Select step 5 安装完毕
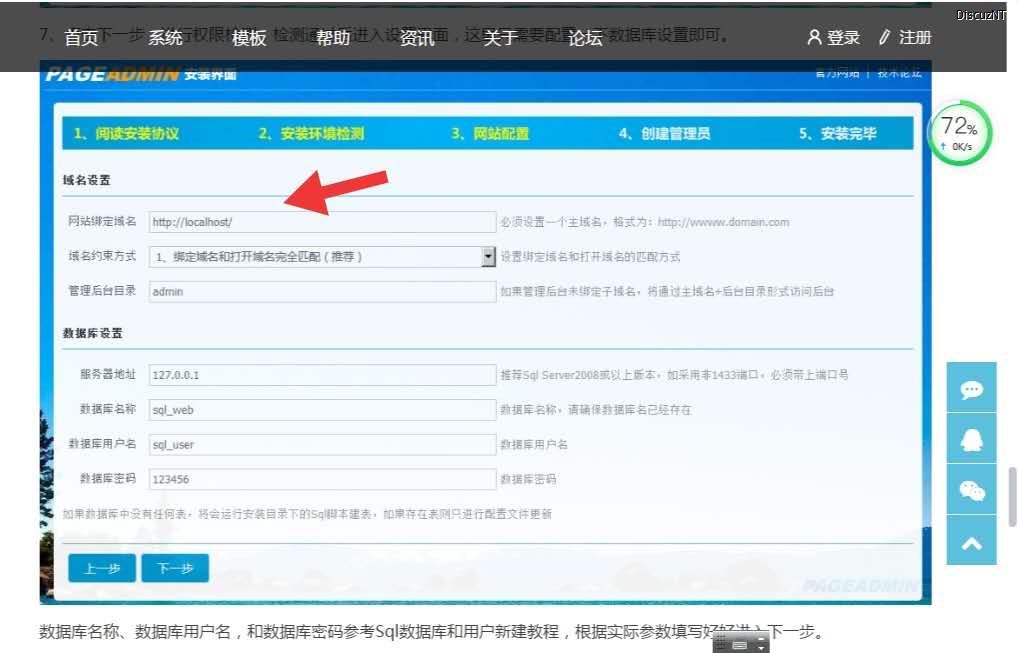This screenshot has width=1018, height=653. pos(838,134)
